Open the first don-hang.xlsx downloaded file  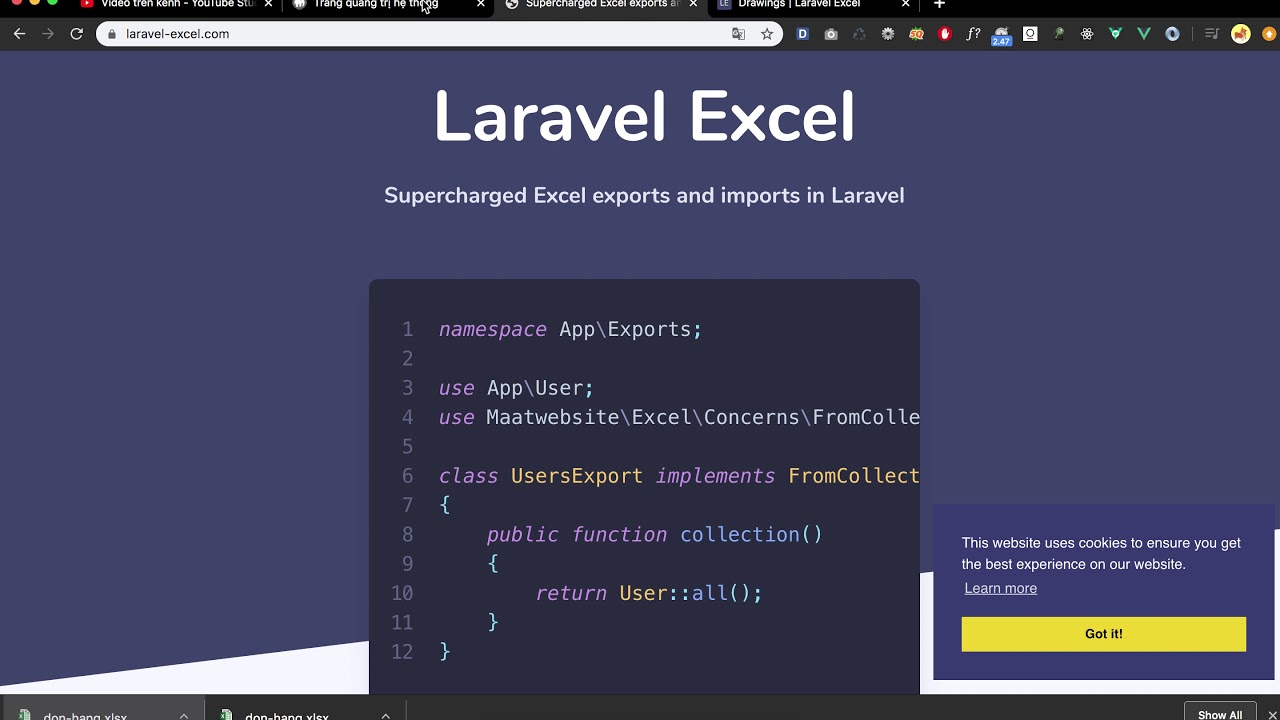click(x=85, y=716)
